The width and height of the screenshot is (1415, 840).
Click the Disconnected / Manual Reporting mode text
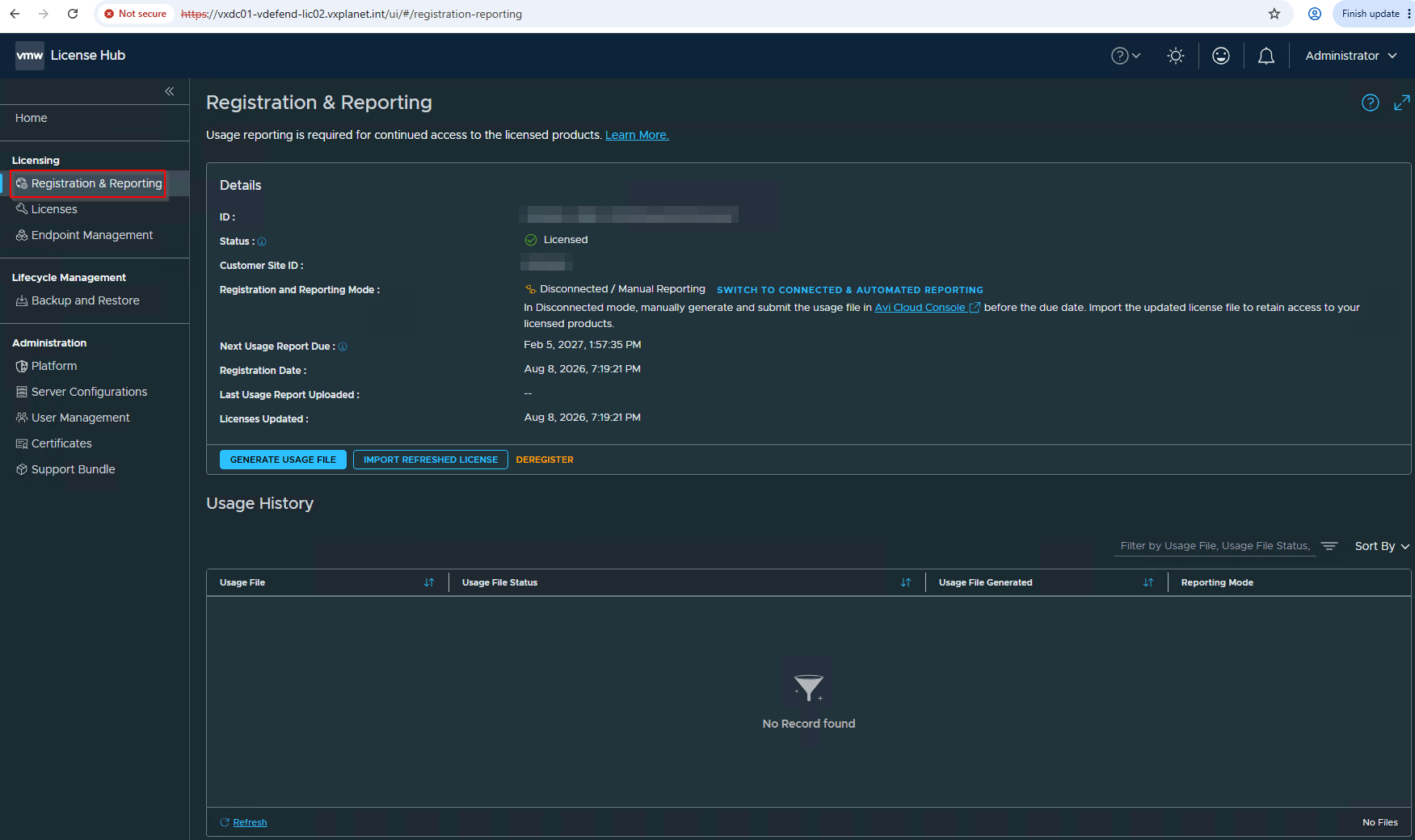[x=622, y=289]
